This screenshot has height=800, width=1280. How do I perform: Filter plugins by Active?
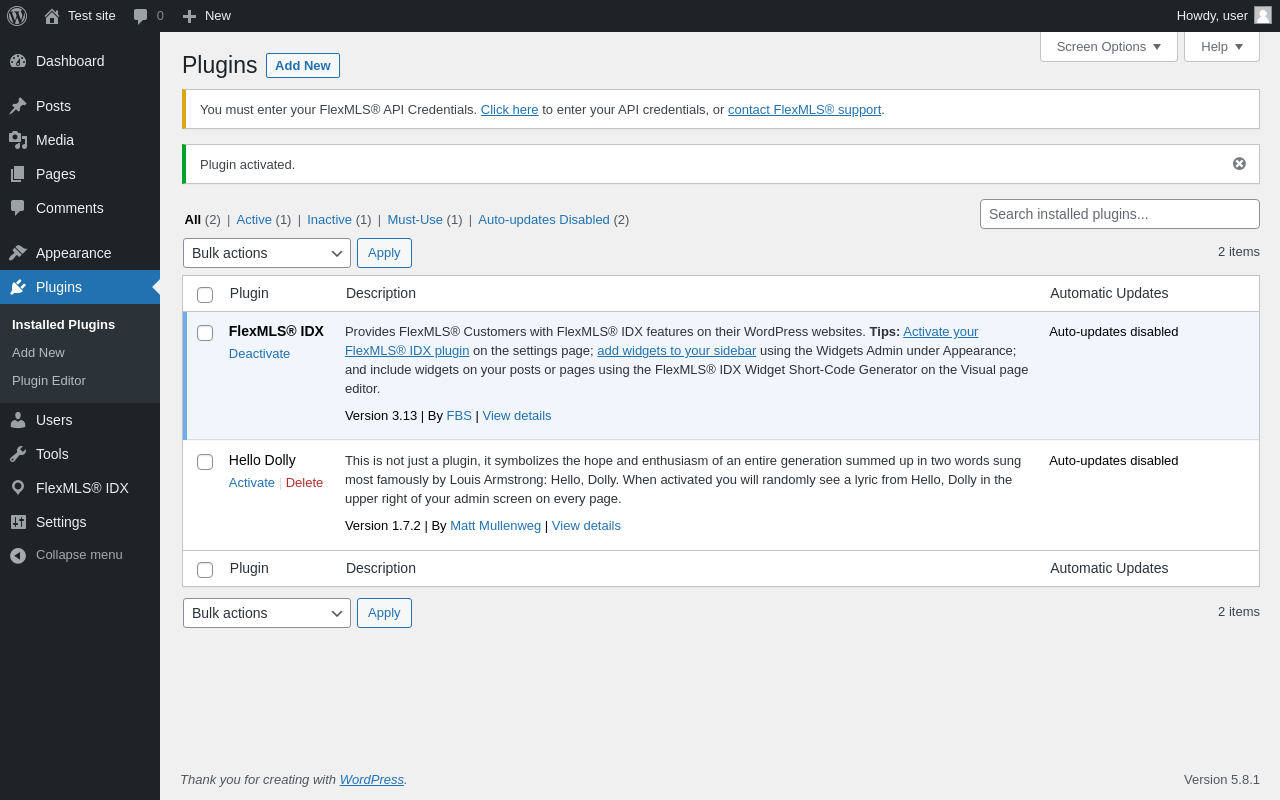[x=254, y=220]
